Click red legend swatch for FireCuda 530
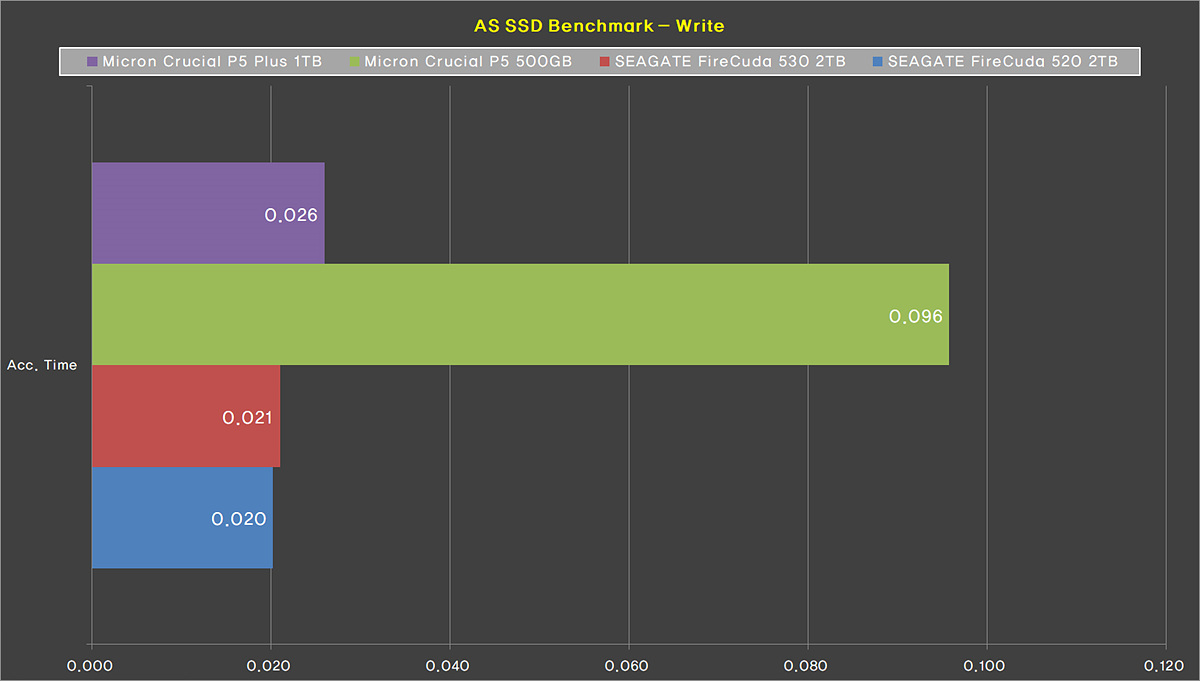This screenshot has height=681, width=1200. point(605,62)
